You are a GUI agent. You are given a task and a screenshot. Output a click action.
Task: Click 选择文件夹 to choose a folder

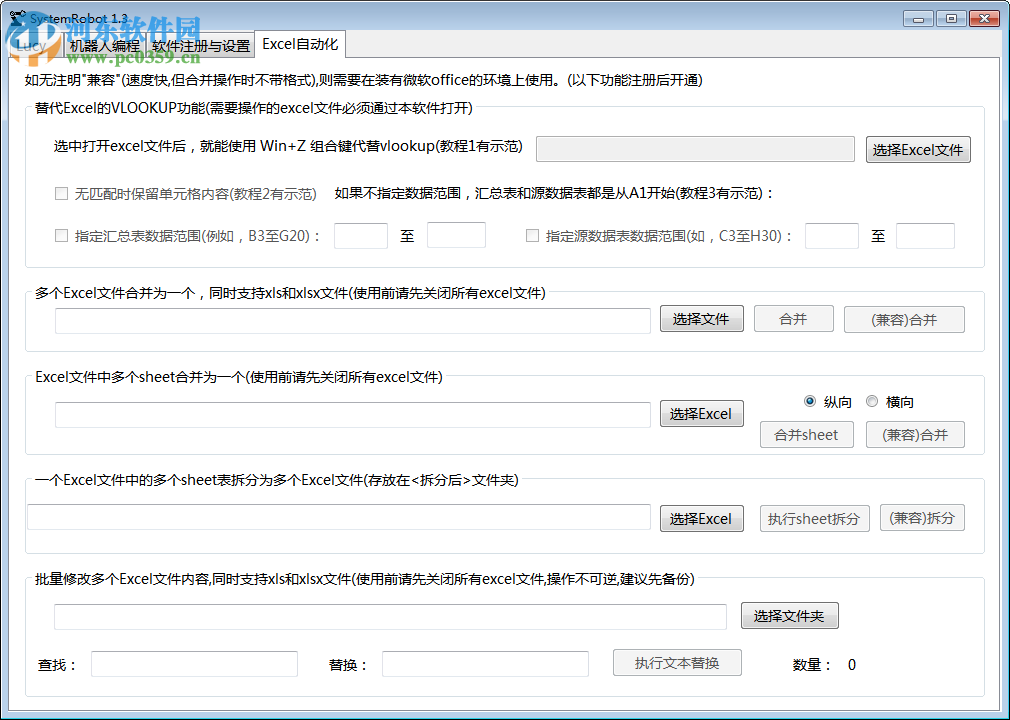[789, 615]
